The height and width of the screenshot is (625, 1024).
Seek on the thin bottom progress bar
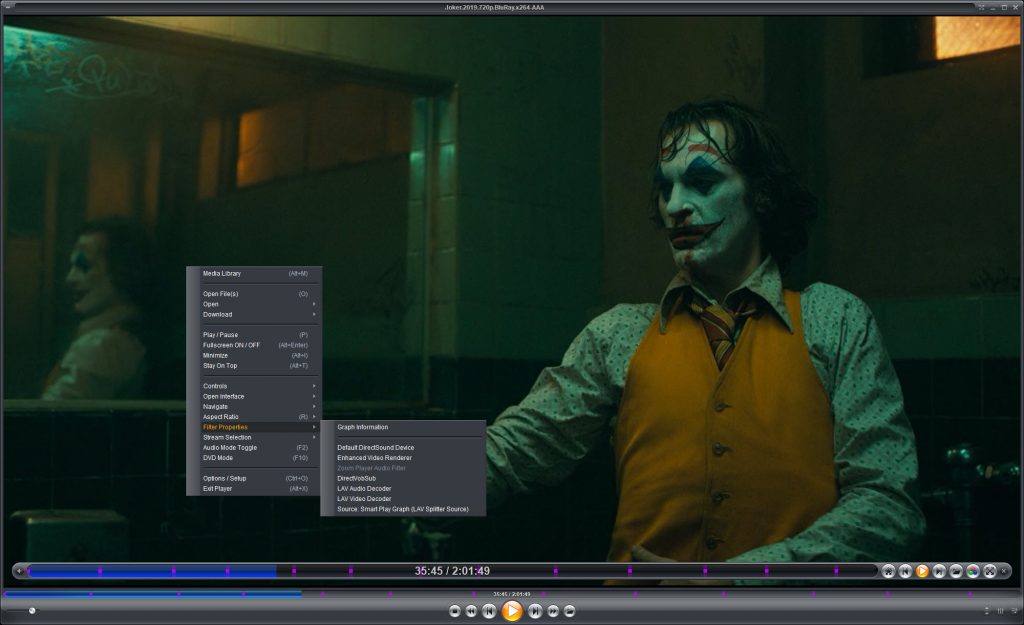pos(512,594)
